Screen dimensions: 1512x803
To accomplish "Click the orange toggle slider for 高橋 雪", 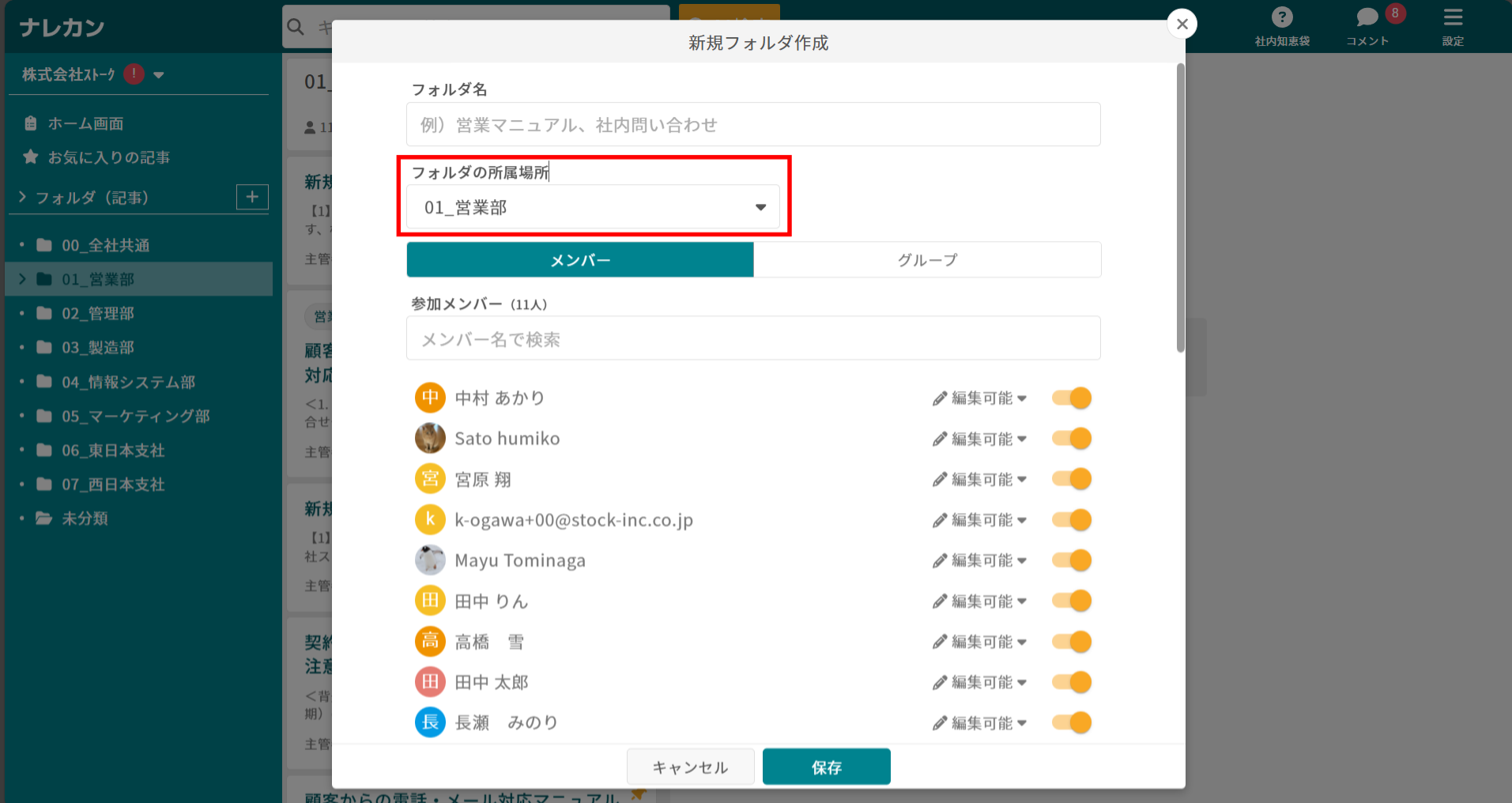I will (1071, 641).
